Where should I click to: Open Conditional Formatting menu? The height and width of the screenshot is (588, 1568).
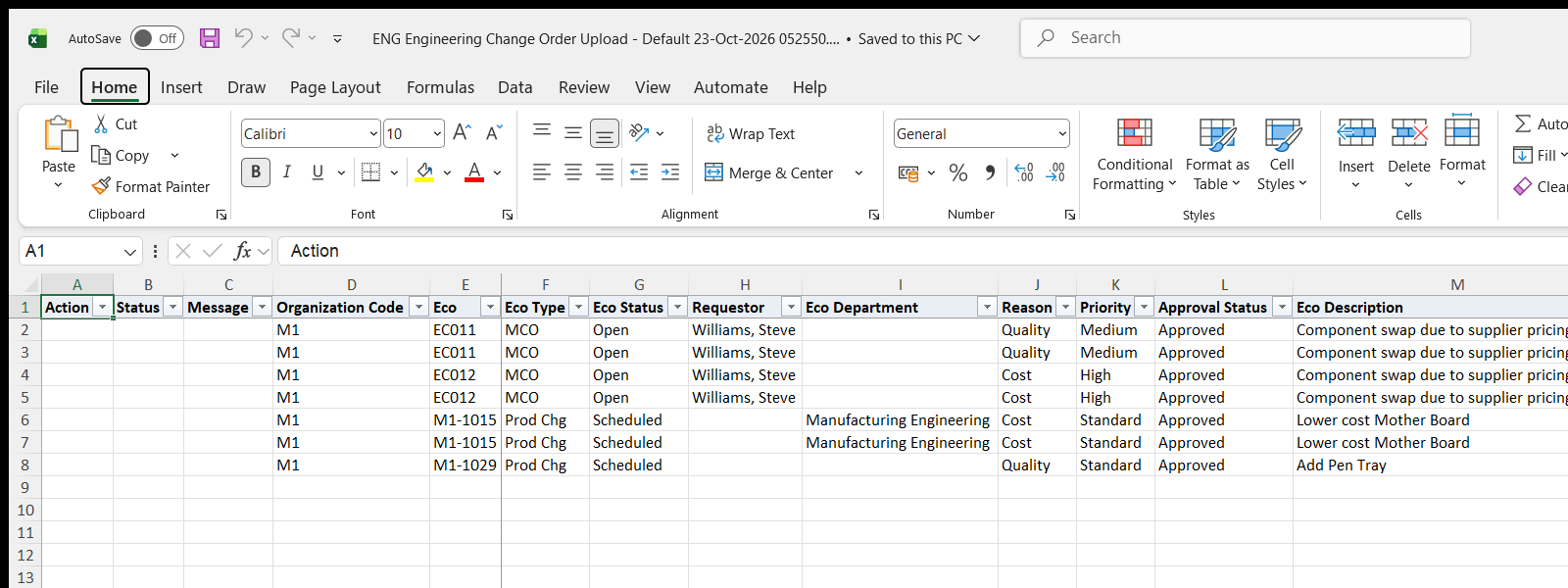coord(1134,155)
